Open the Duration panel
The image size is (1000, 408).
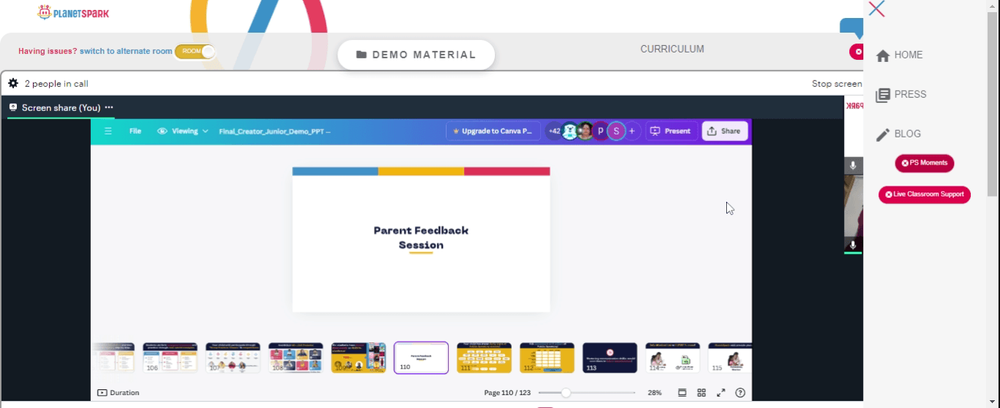tap(118, 393)
